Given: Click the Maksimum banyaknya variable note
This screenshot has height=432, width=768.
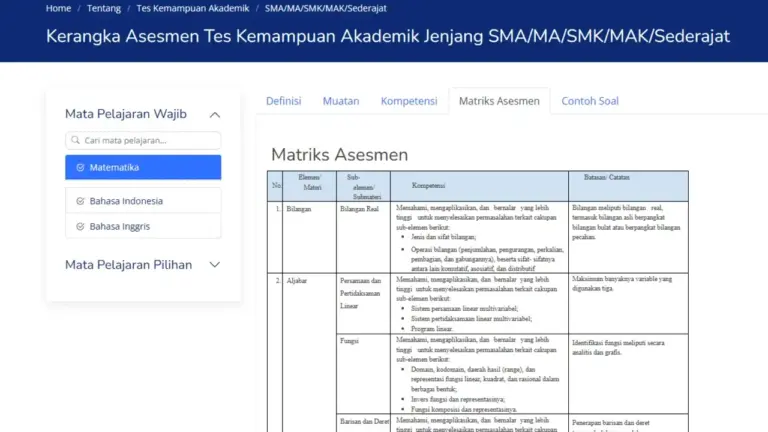Looking at the screenshot, I should coord(622,284).
